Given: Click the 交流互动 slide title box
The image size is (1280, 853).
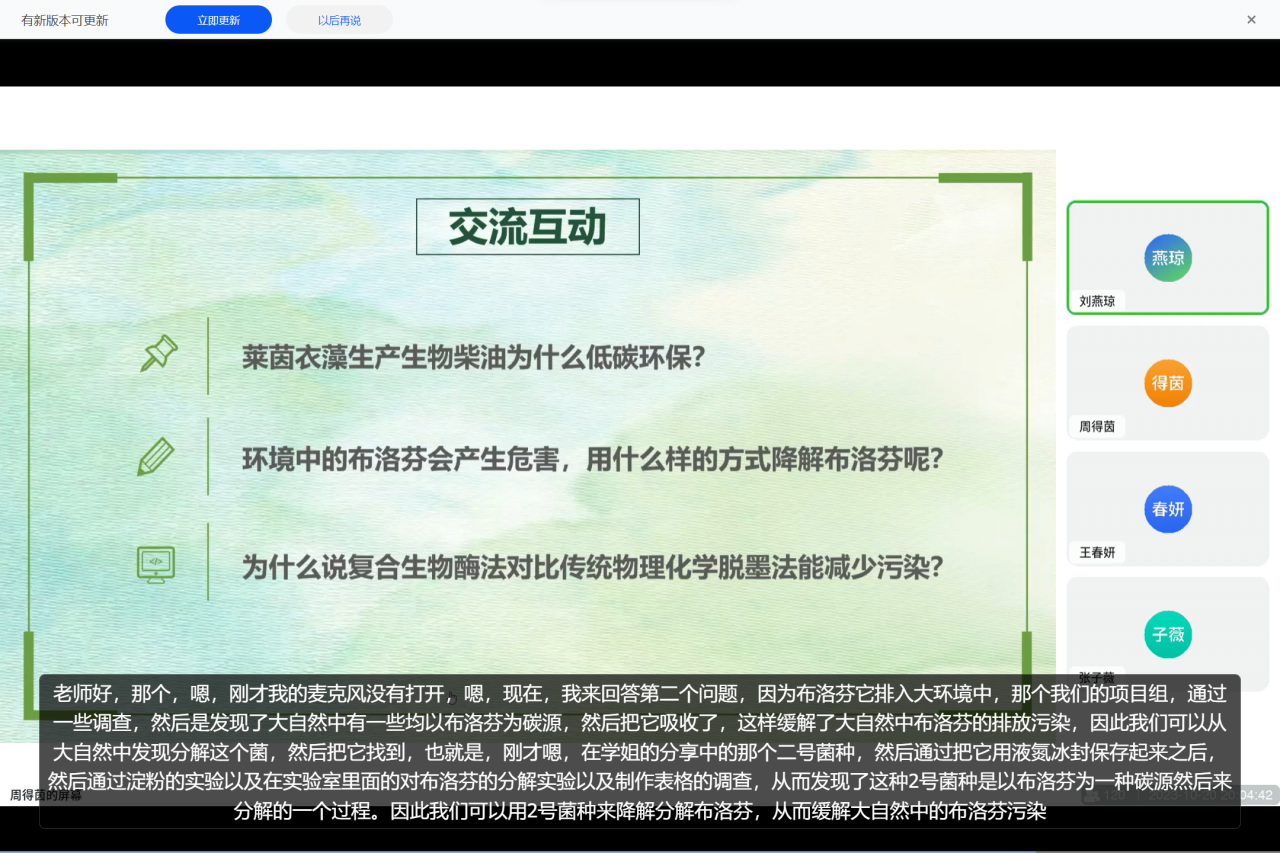Looking at the screenshot, I should coord(527,227).
